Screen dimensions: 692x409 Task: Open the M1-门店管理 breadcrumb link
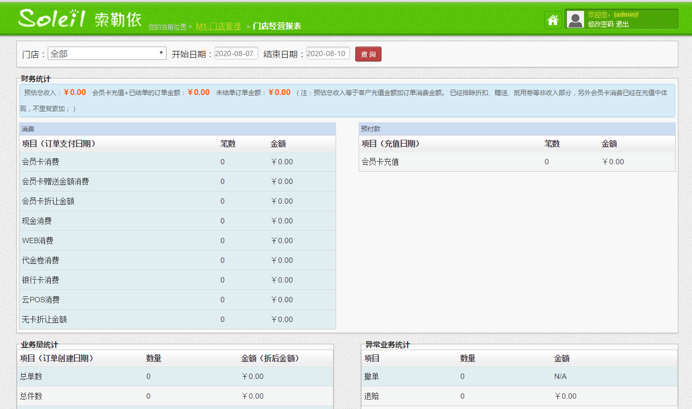218,26
